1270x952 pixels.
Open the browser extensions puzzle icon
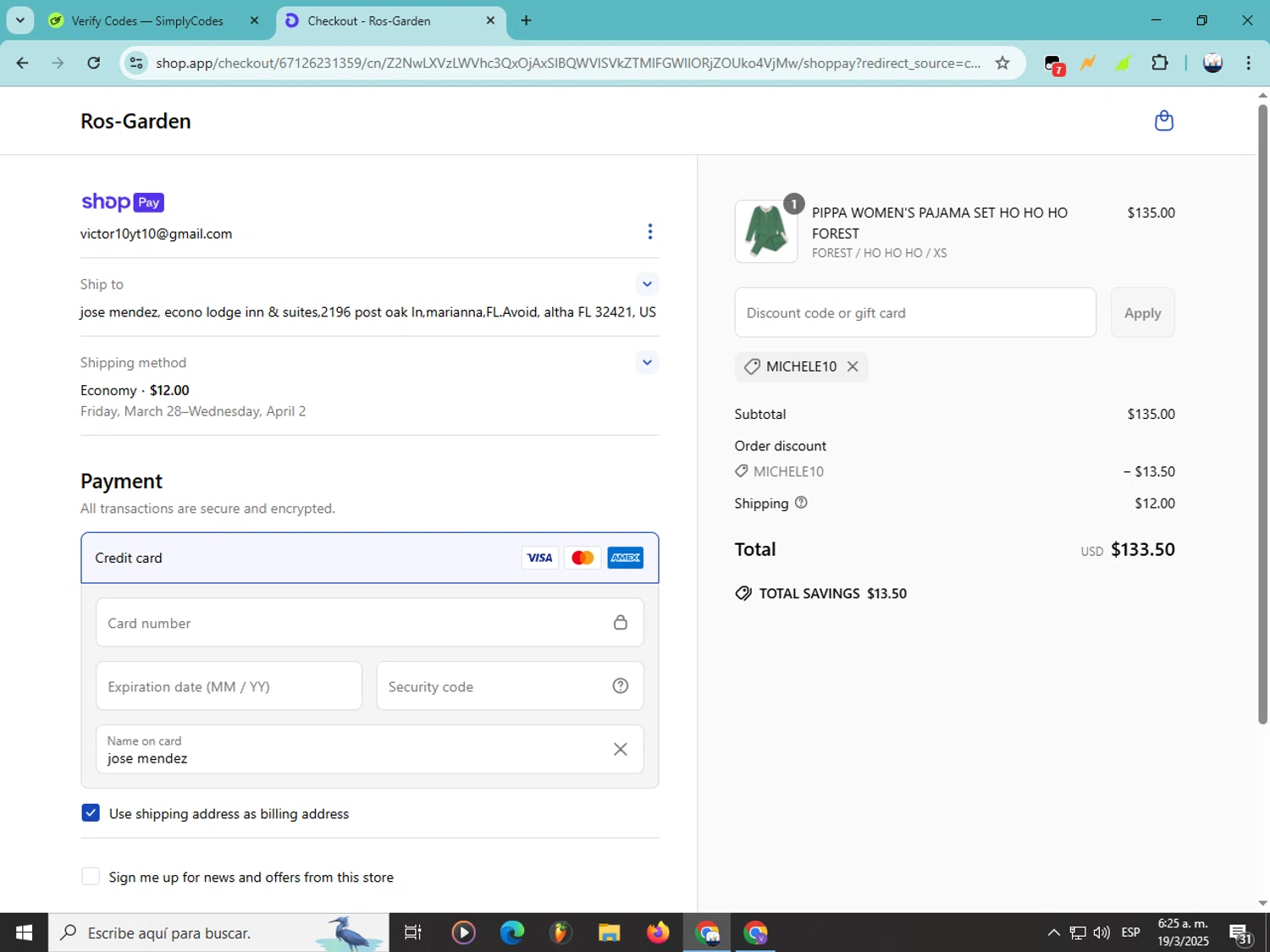pyautogui.click(x=1160, y=63)
